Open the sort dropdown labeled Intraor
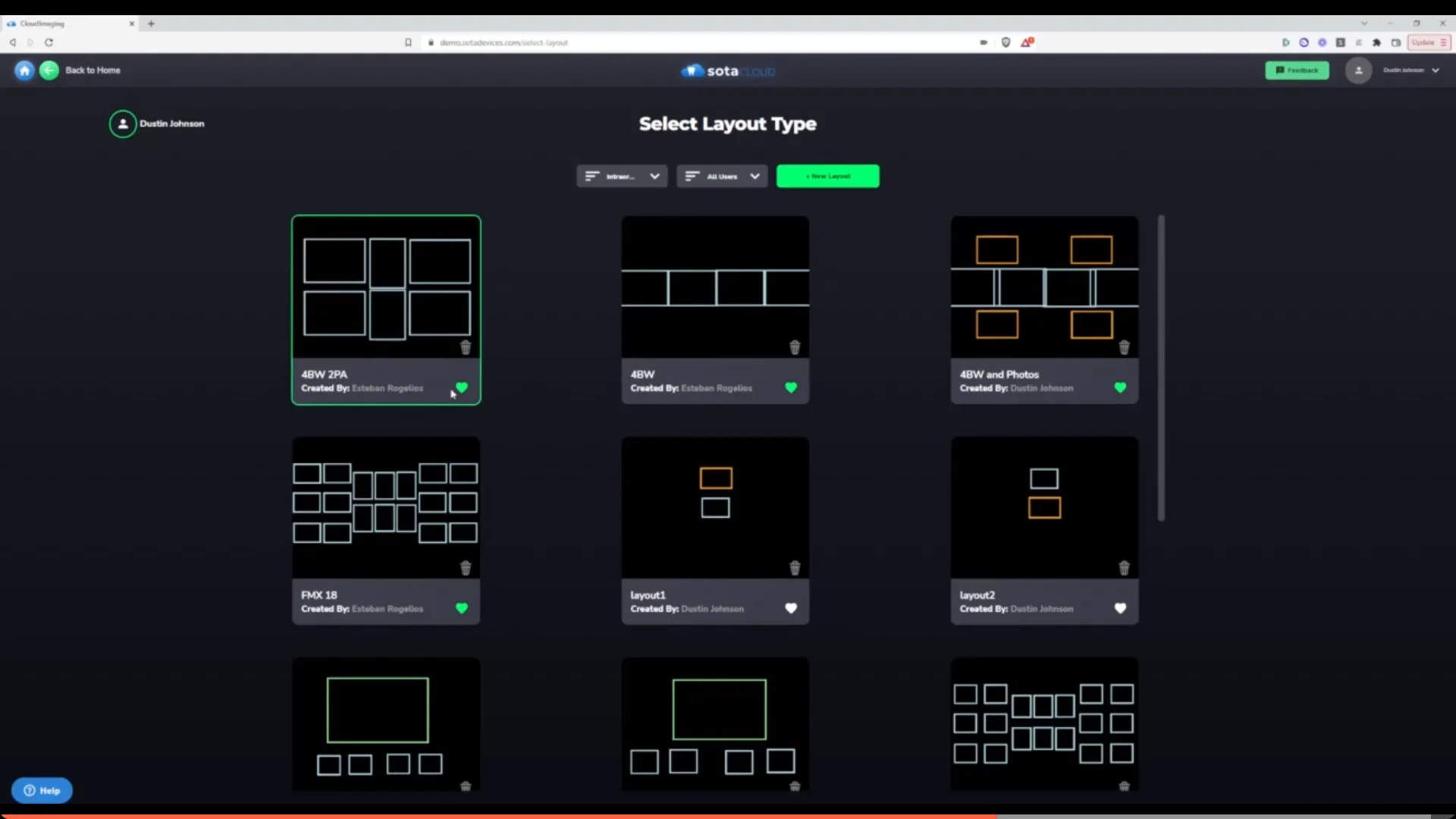The image size is (1456, 819). [621, 176]
